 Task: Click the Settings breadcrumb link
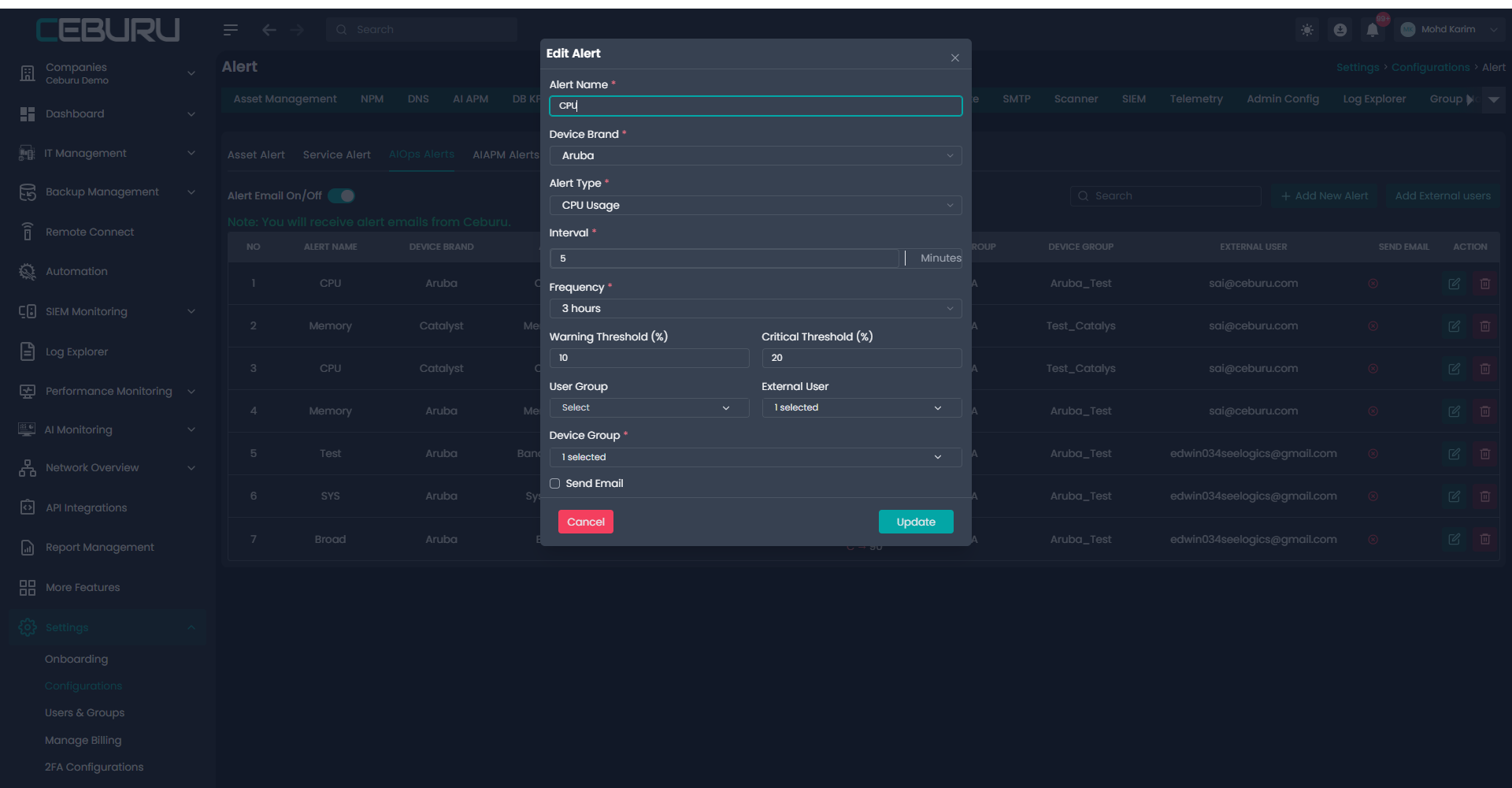tap(1358, 68)
